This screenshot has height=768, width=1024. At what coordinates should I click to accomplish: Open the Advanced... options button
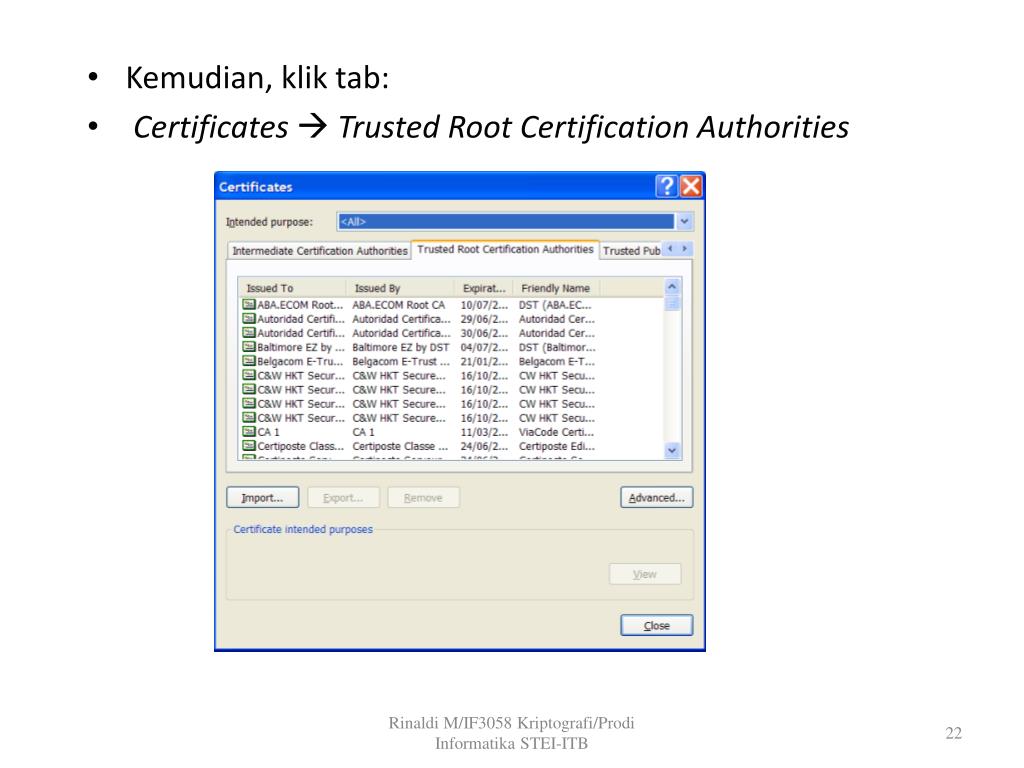(x=656, y=498)
